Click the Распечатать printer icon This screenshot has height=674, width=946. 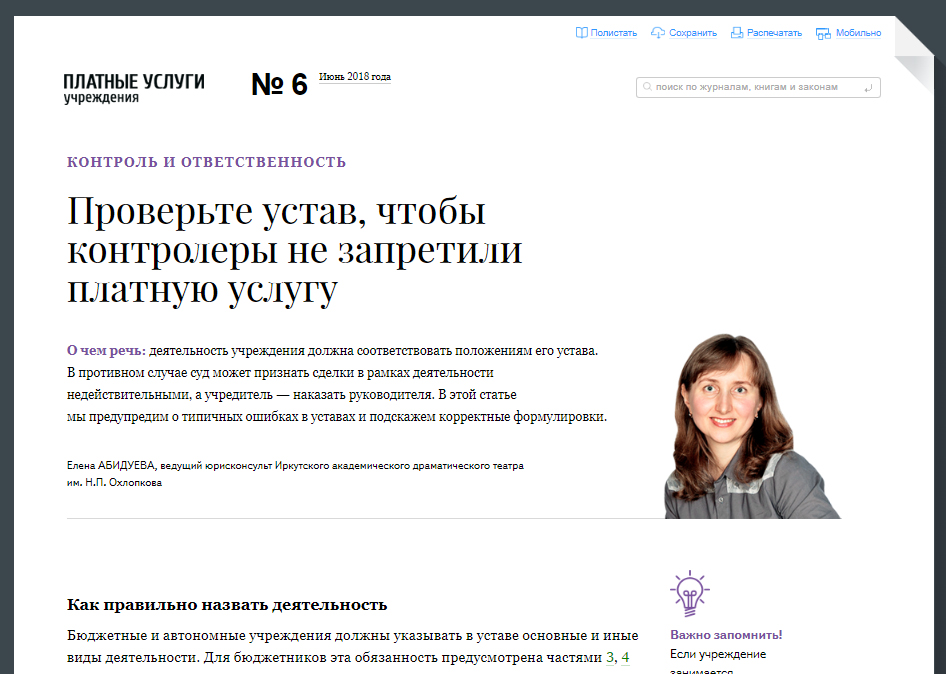(737, 33)
